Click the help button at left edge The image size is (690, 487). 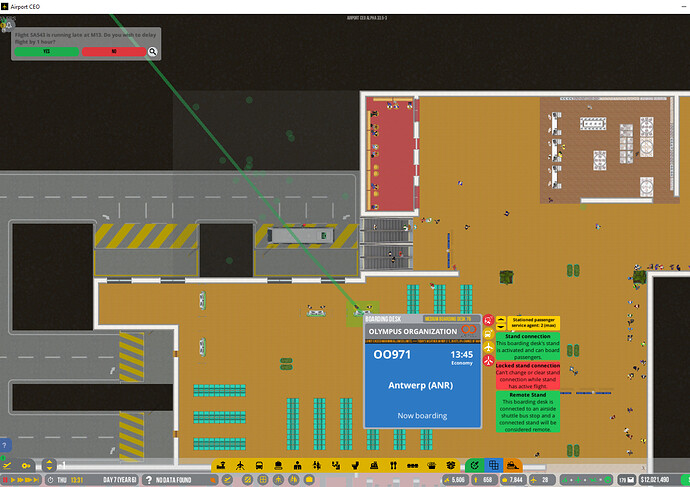pyautogui.click(x=5, y=445)
